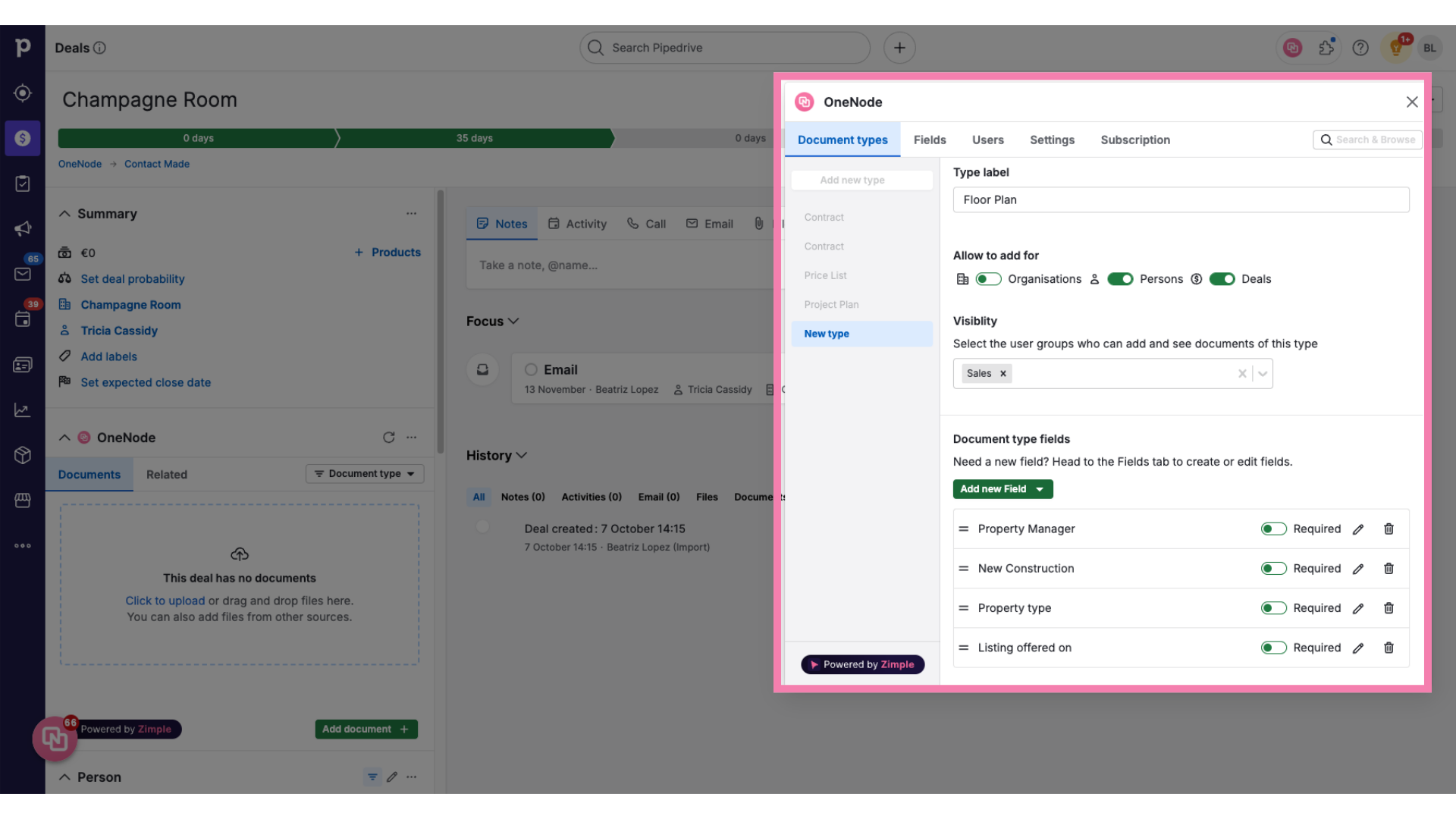
Task: Select Price List document type
Action: click(x=825, y=275)
